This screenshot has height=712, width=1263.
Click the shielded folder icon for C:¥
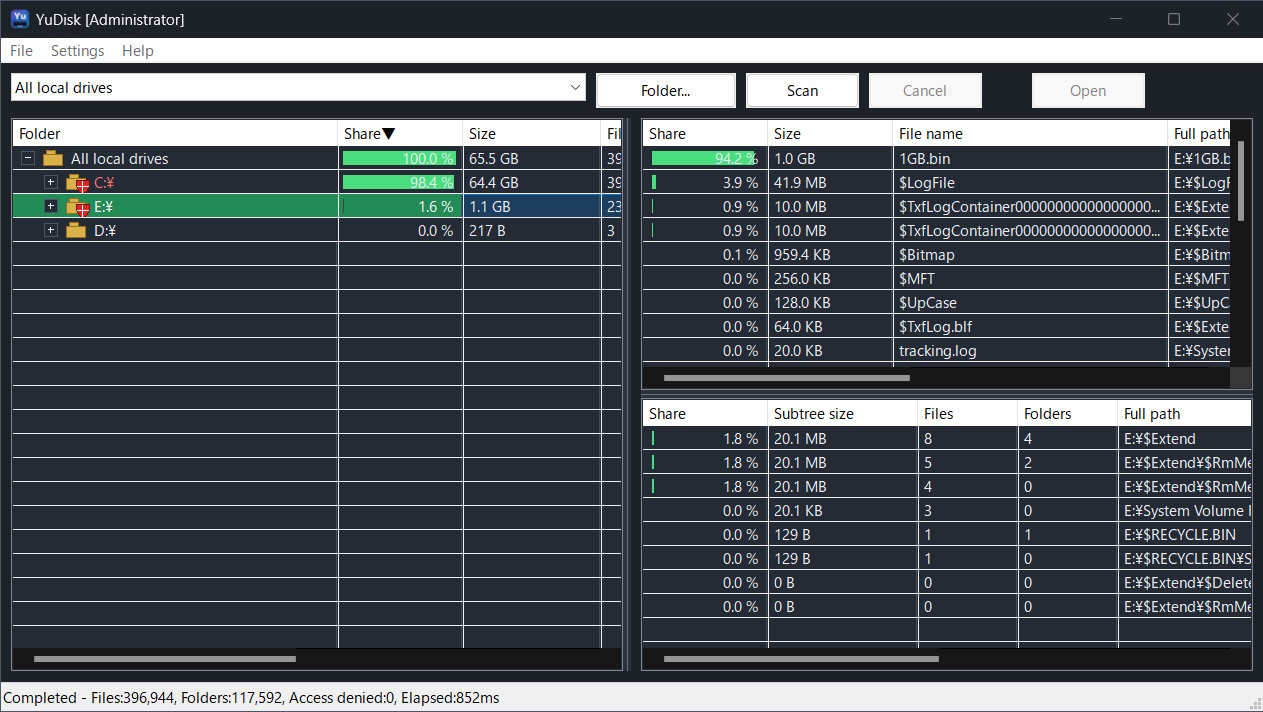pos(77,183)
